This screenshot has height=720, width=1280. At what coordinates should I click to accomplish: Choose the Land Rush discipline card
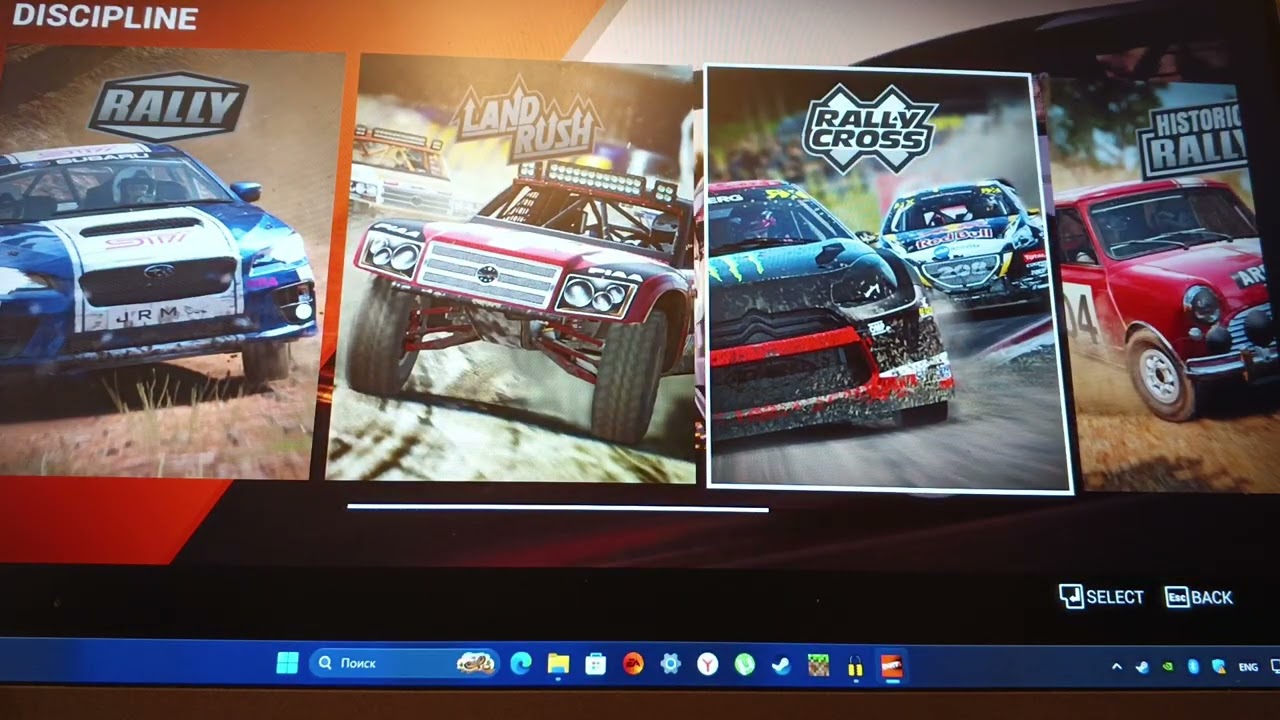point(512,268)
